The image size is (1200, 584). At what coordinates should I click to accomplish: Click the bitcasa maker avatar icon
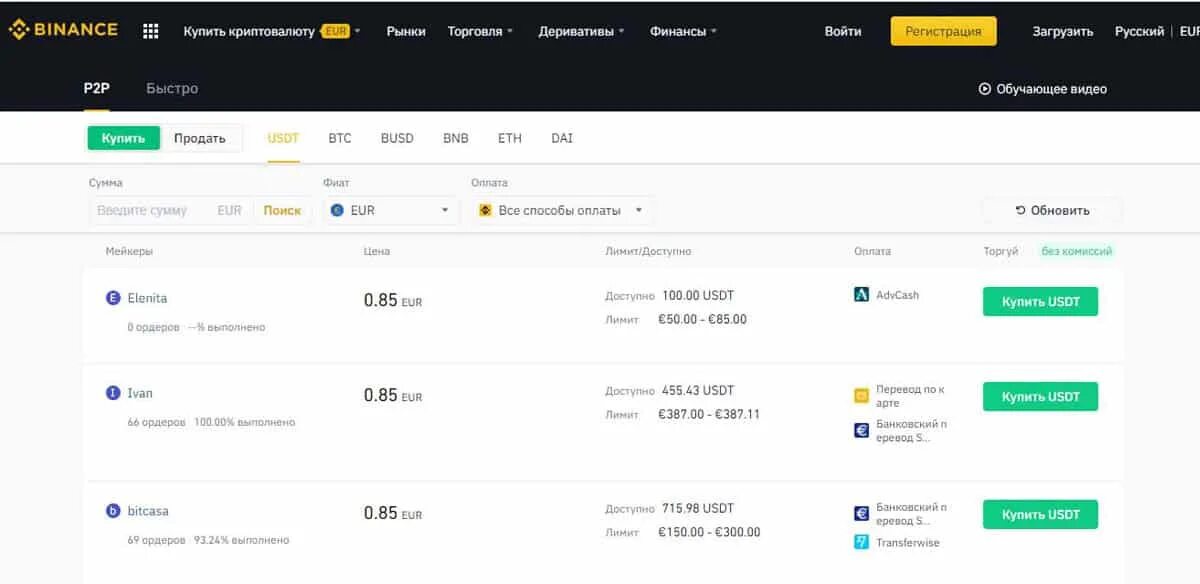tap(113, 511)
